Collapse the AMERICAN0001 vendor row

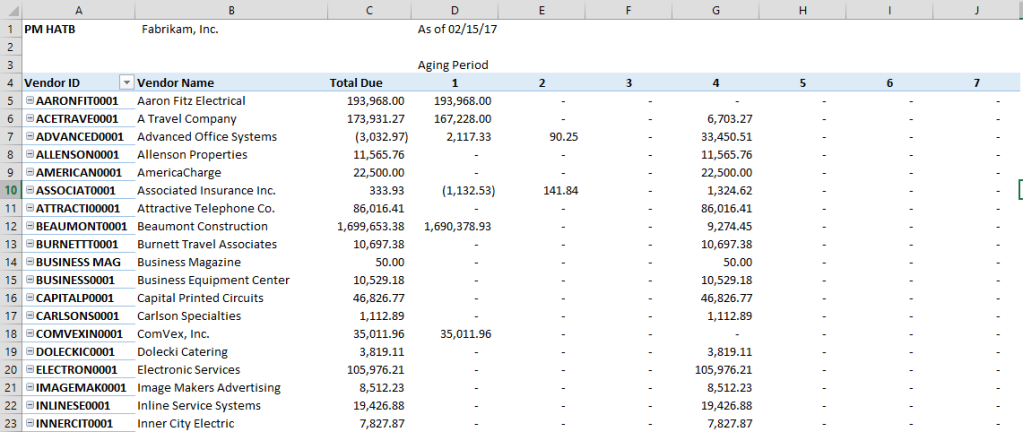29,172
